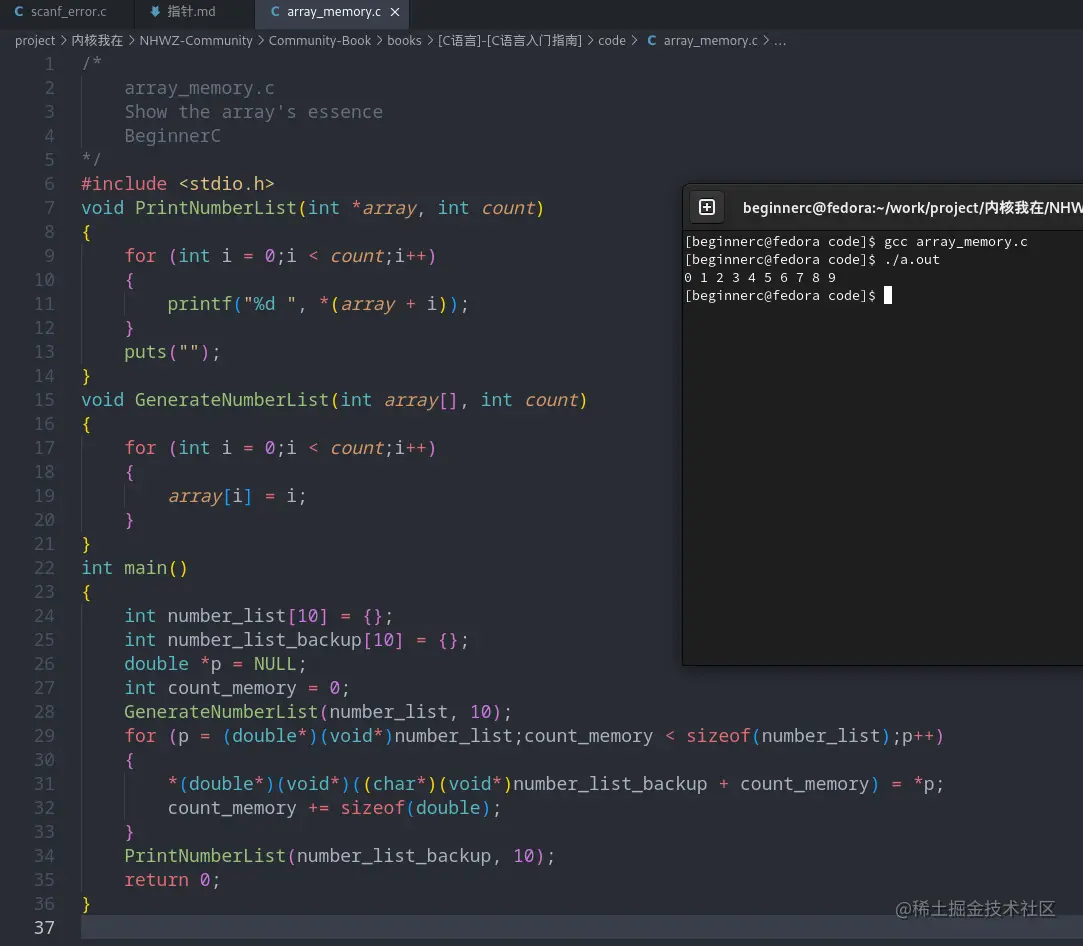The width and height of the screenshot is (1083, 946).
Task: Click the terminal window title text
Action: coord(912,207)
